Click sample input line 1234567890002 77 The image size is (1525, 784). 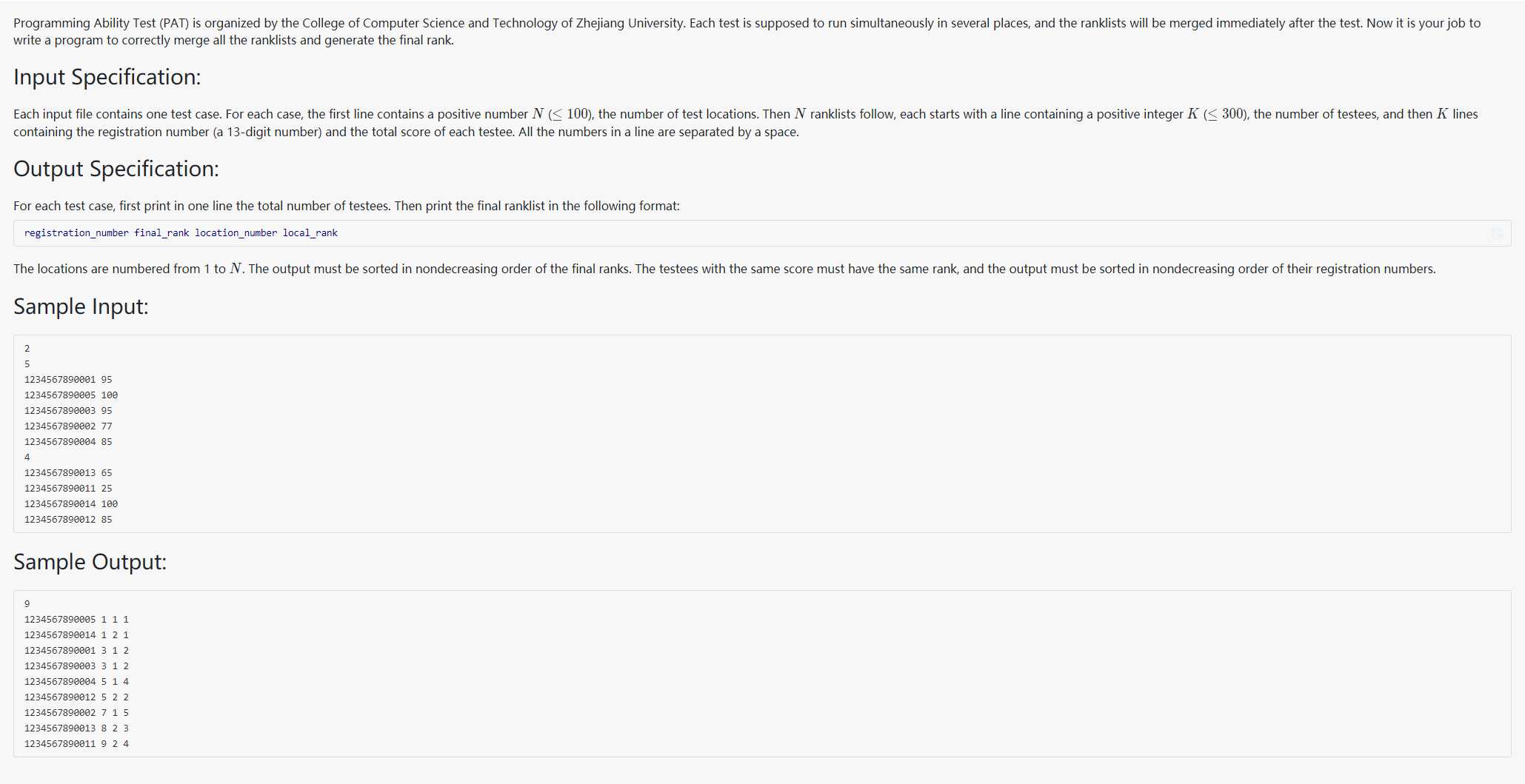tap(68, 426)
